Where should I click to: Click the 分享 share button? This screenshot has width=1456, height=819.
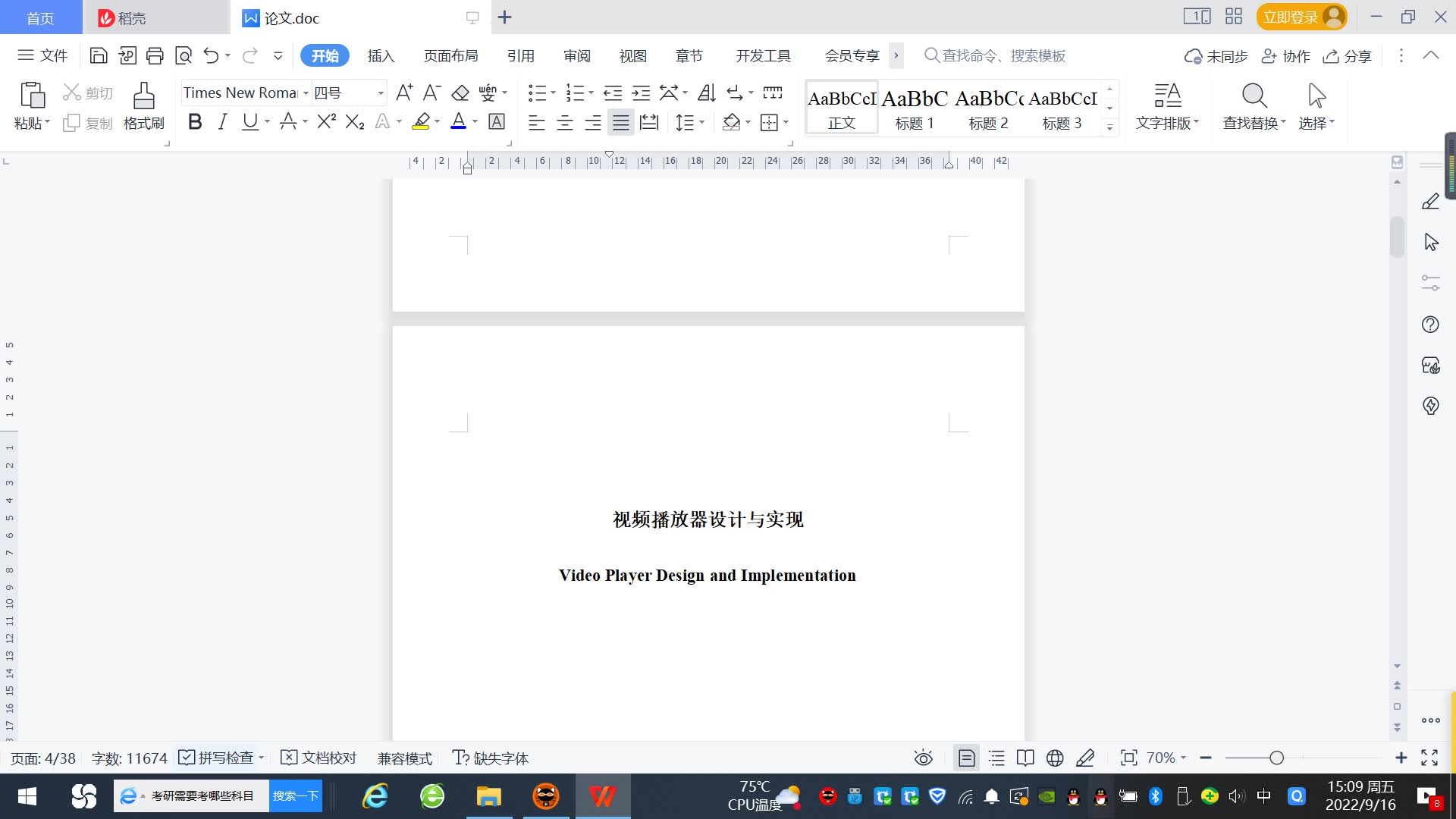coord(1348,56)
